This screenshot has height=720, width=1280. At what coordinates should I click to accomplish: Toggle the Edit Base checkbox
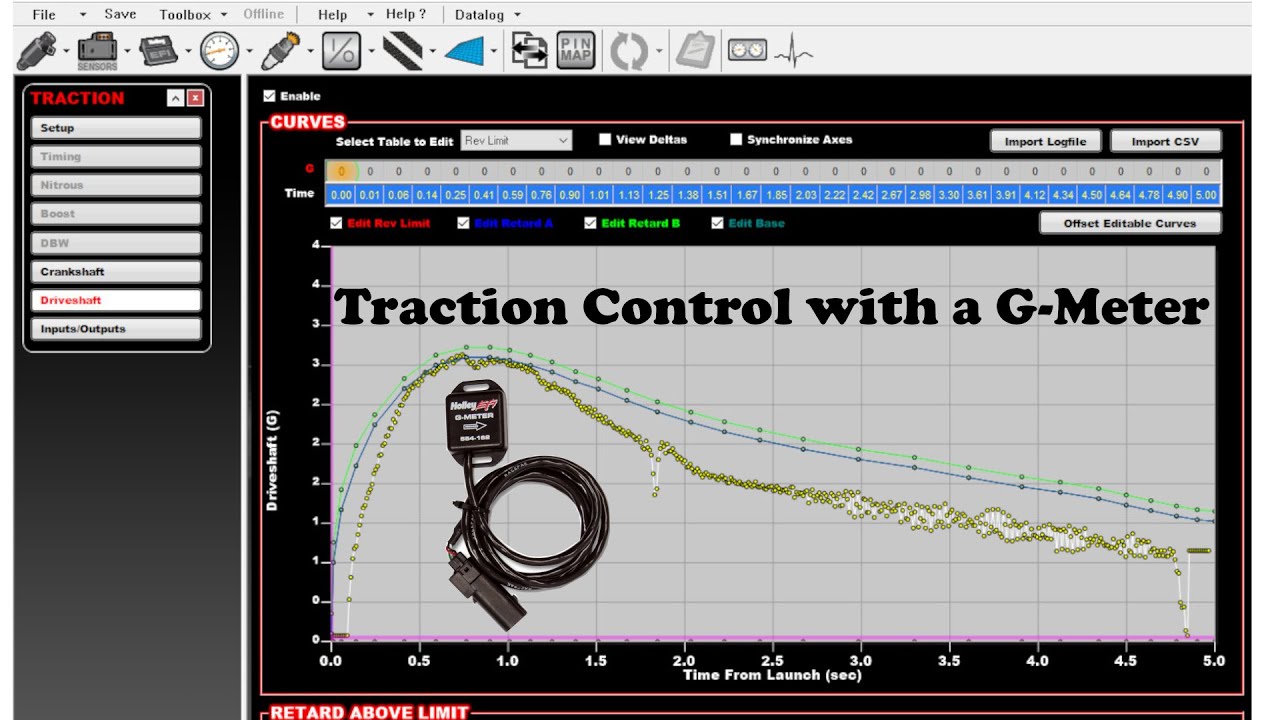[718, 223]
